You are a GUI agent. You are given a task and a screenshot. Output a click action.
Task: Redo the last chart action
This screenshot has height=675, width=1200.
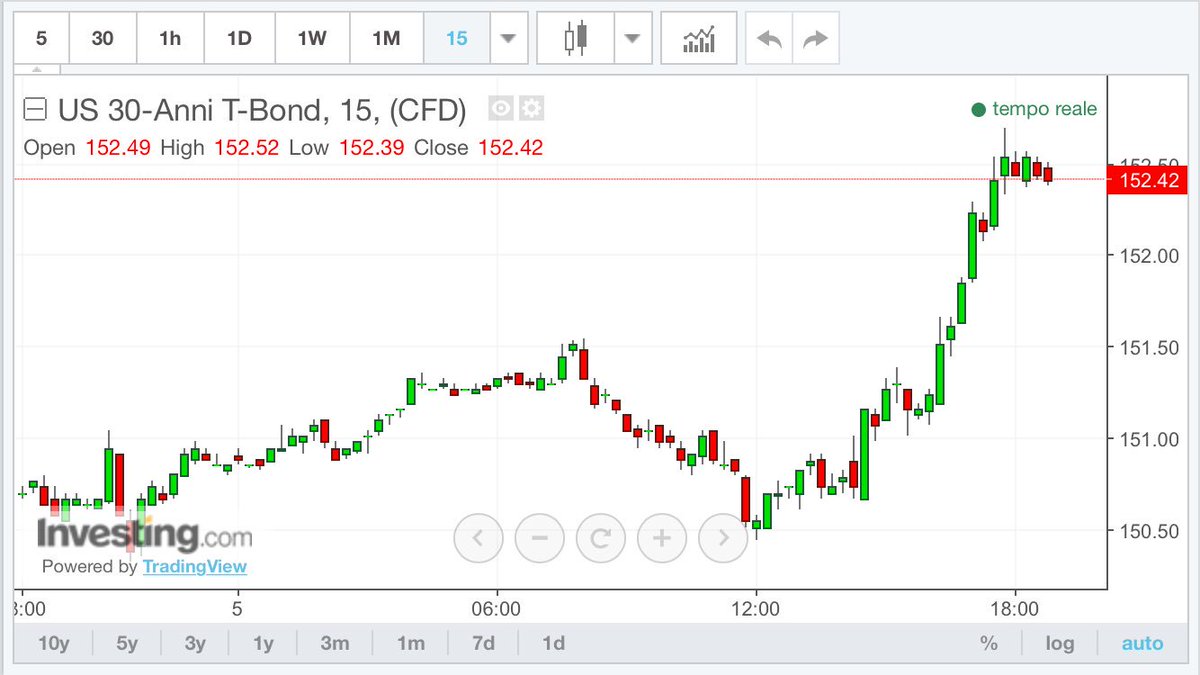[x=816, y=38]
